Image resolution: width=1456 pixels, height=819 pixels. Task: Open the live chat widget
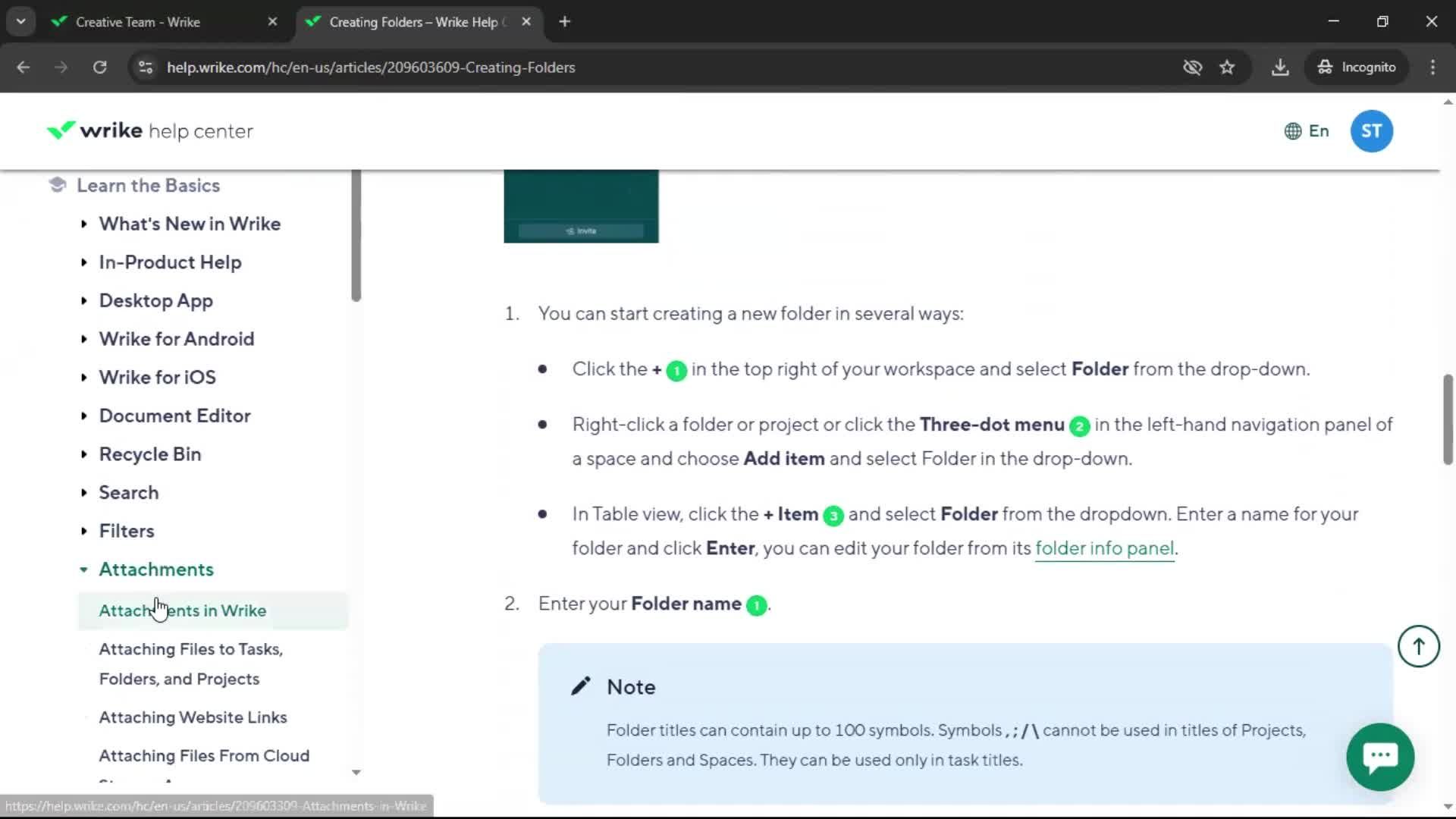coord(1380,756)
